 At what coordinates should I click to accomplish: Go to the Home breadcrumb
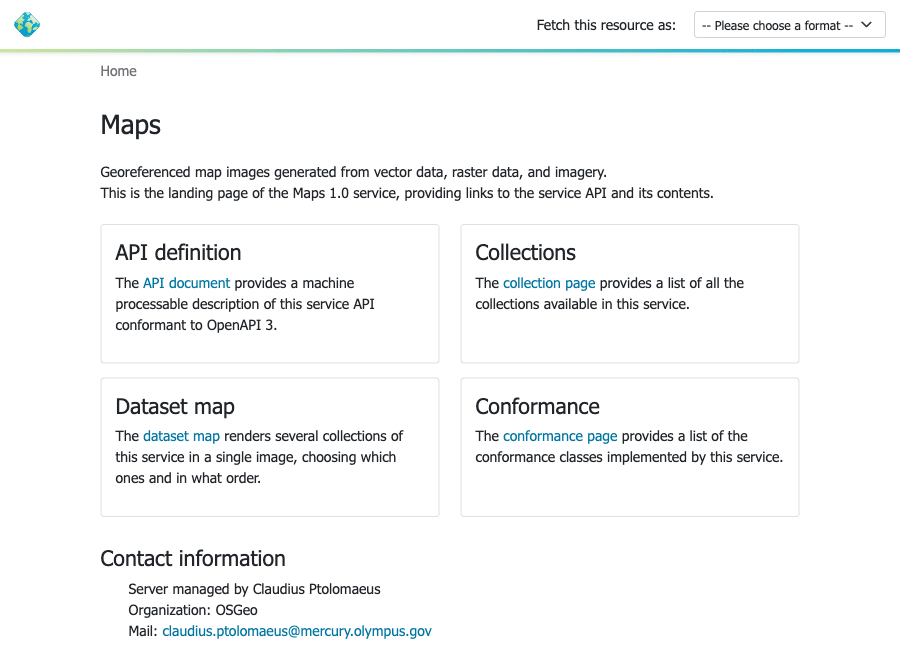(x=118, y=71)
